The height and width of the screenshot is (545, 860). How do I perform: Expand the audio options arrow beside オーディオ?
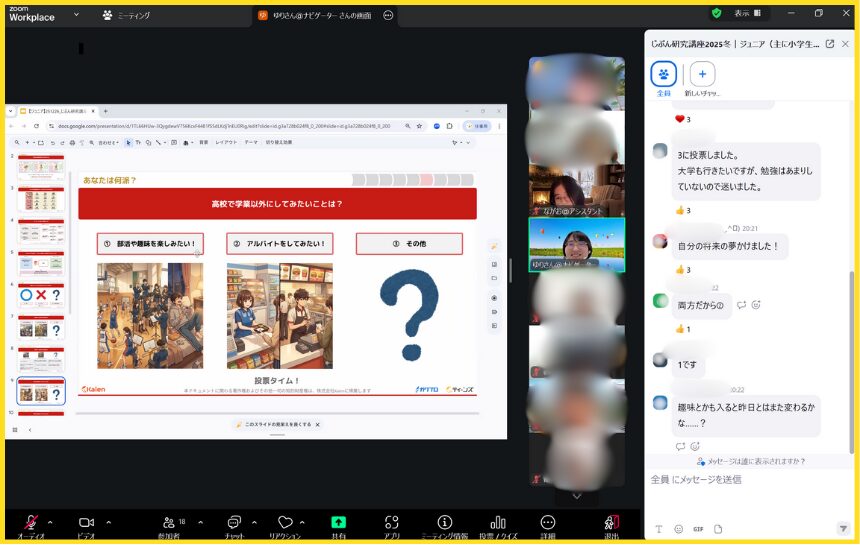[x=50, y=522]
